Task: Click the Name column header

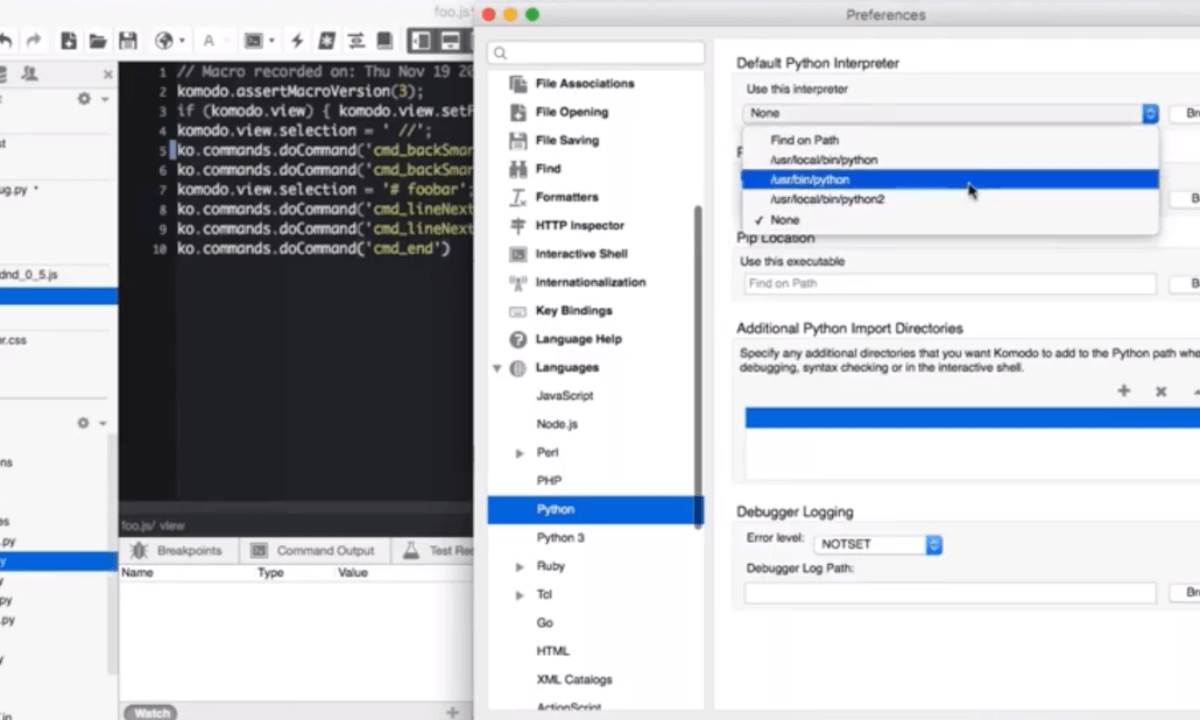Action: pos(137,573)
